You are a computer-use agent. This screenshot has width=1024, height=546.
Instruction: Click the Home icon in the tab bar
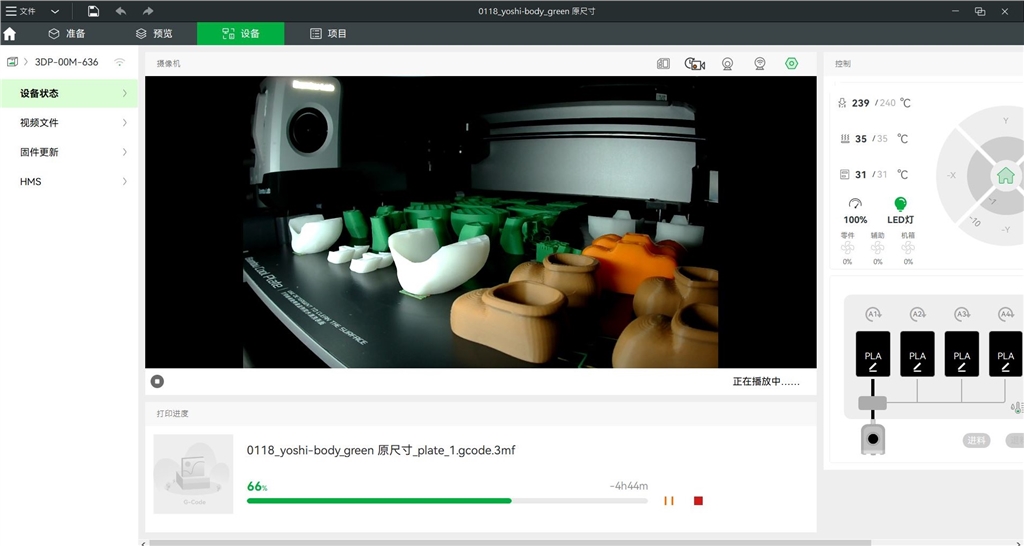pyautogui.click(x=10, y=33)
